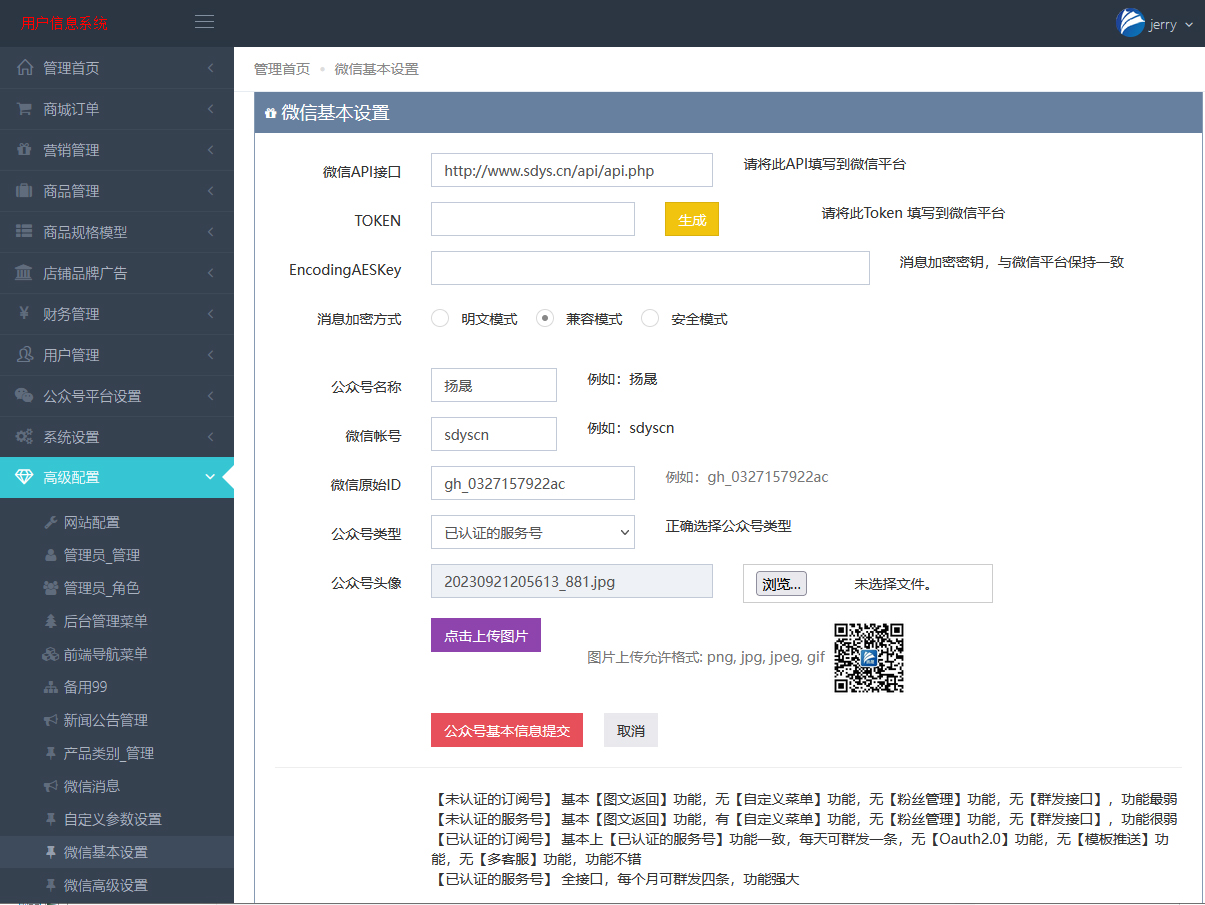Submit with 公众号基本信息提交 button

click(506, 731)
